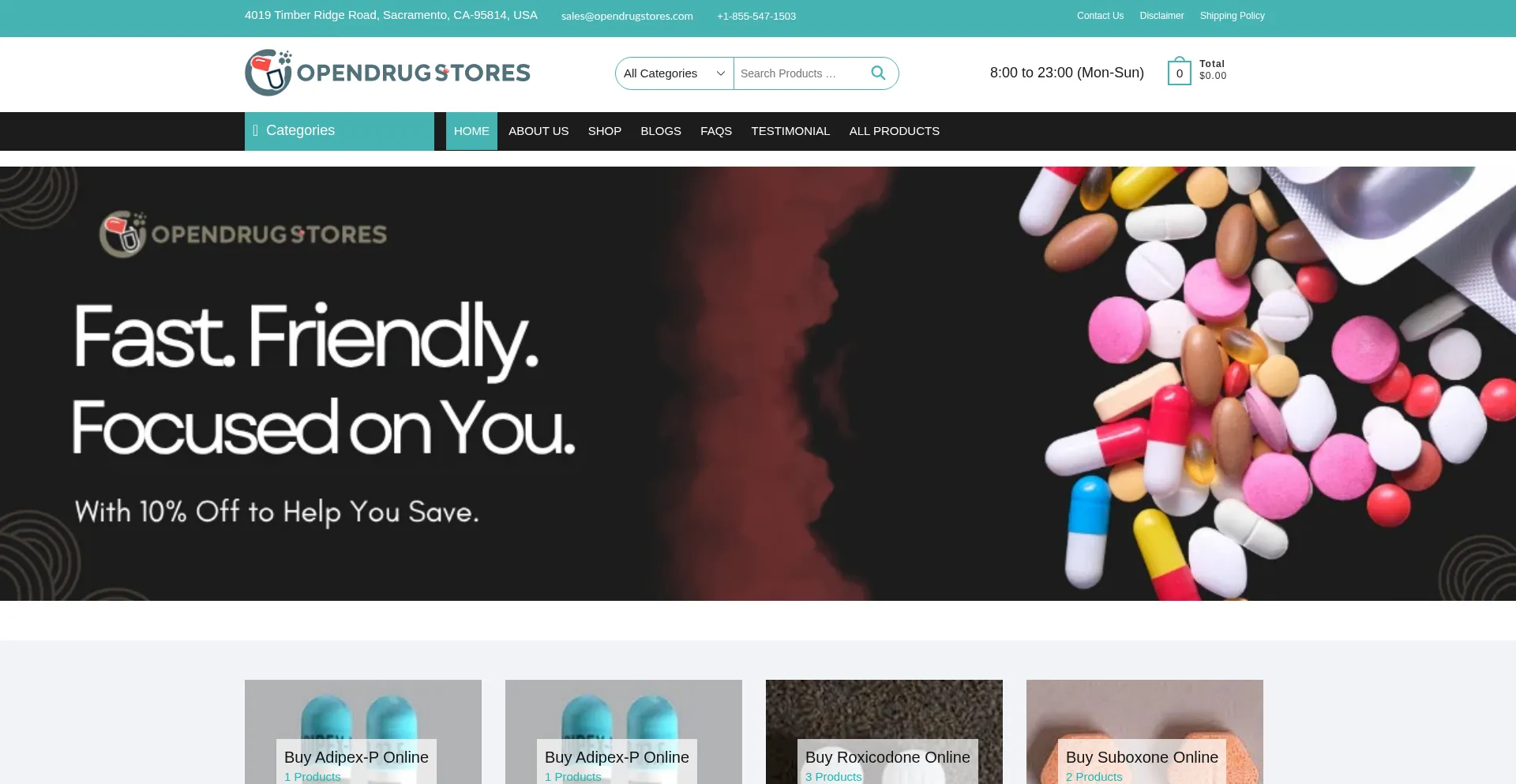Screen dimensions: 1516x784
Task: Go to the HOME tab
Action: click(x=471, y=131)
